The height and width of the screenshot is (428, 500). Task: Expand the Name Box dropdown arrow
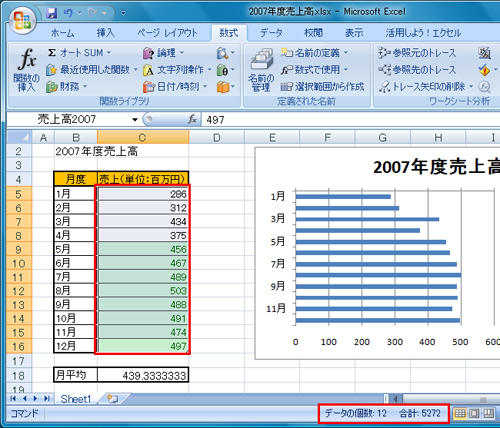(135, 120)
